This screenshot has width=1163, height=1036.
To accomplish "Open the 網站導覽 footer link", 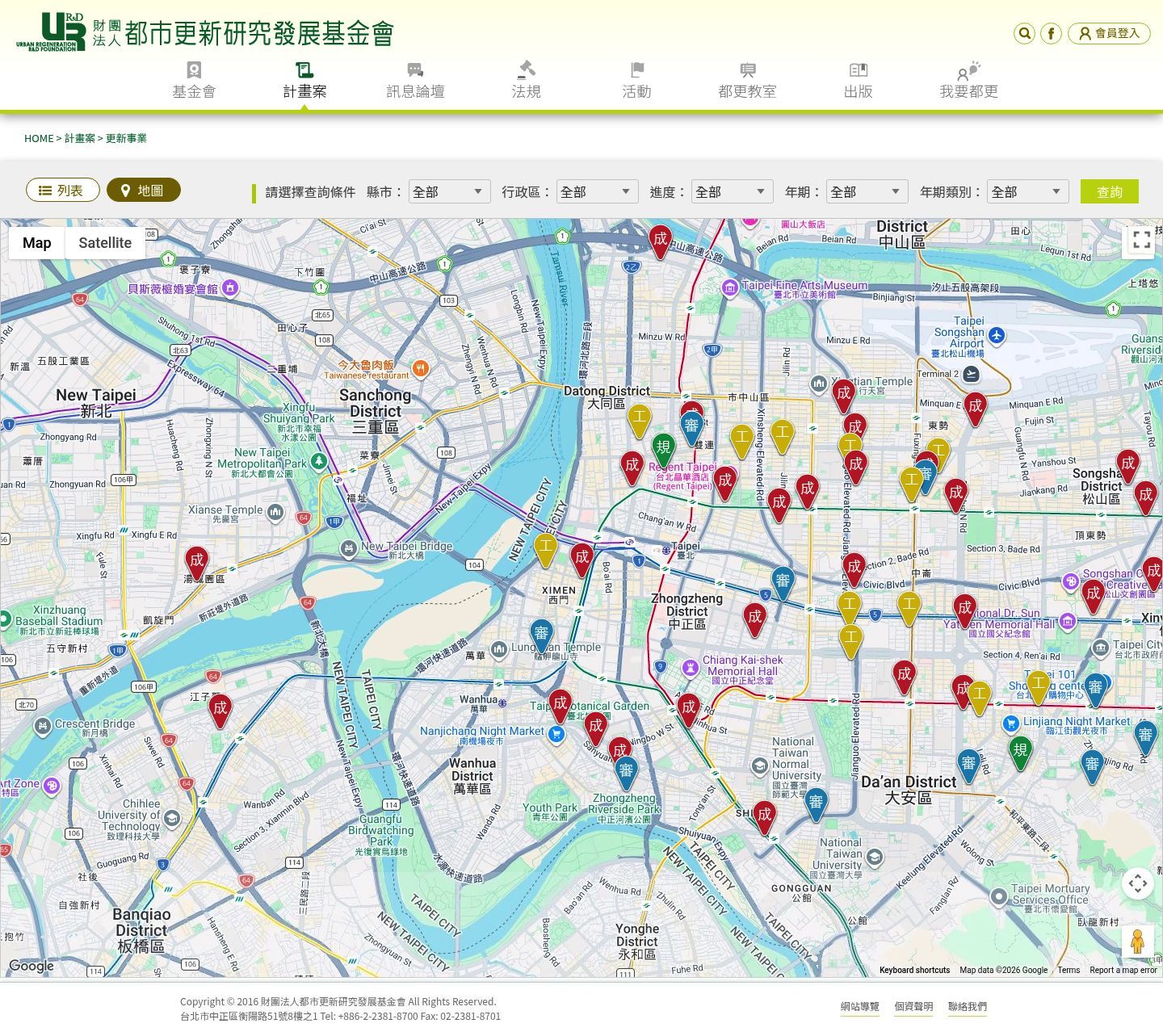I will [x=860, y=1006].
